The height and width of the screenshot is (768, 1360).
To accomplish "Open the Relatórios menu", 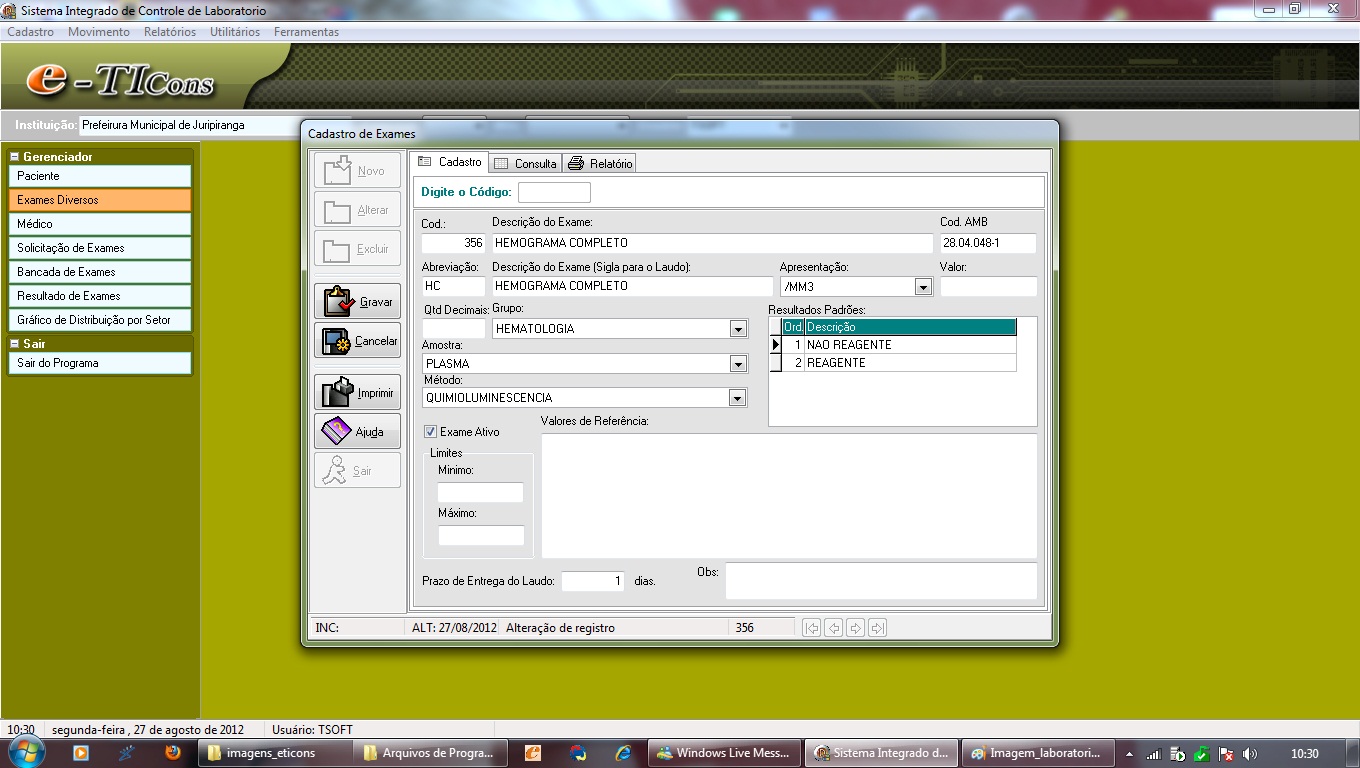I will point(169,32).
